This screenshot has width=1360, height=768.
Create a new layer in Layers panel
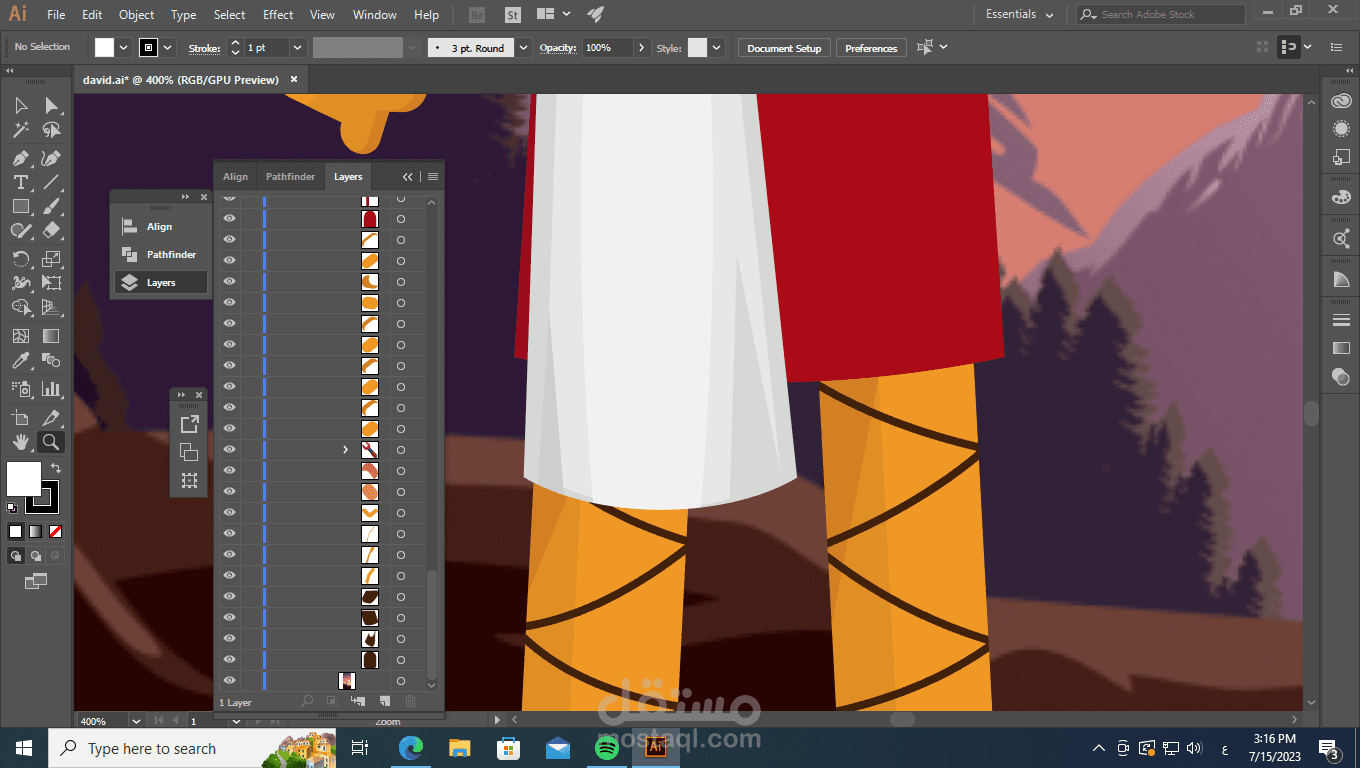tap(385, 702)
